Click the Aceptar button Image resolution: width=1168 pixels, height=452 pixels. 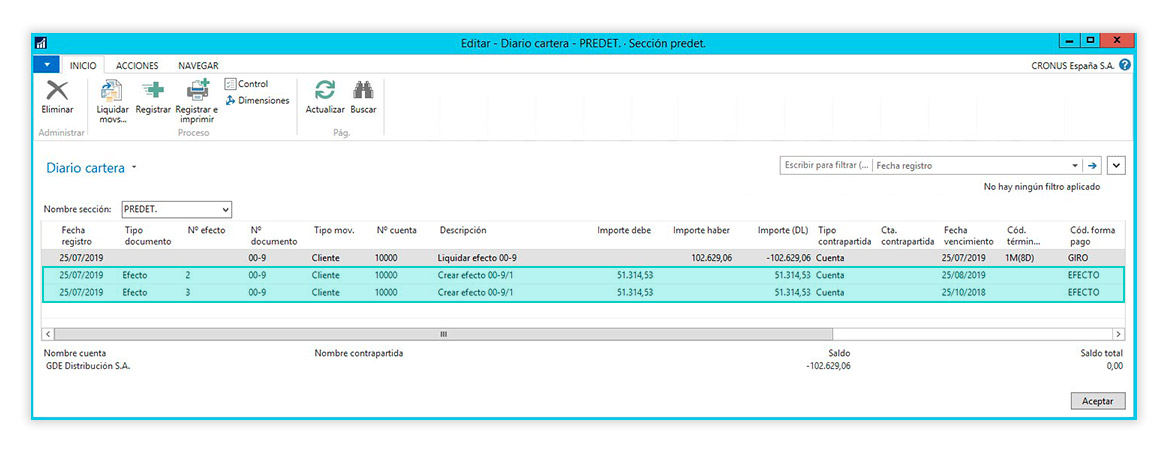(x=1097, y=401)
